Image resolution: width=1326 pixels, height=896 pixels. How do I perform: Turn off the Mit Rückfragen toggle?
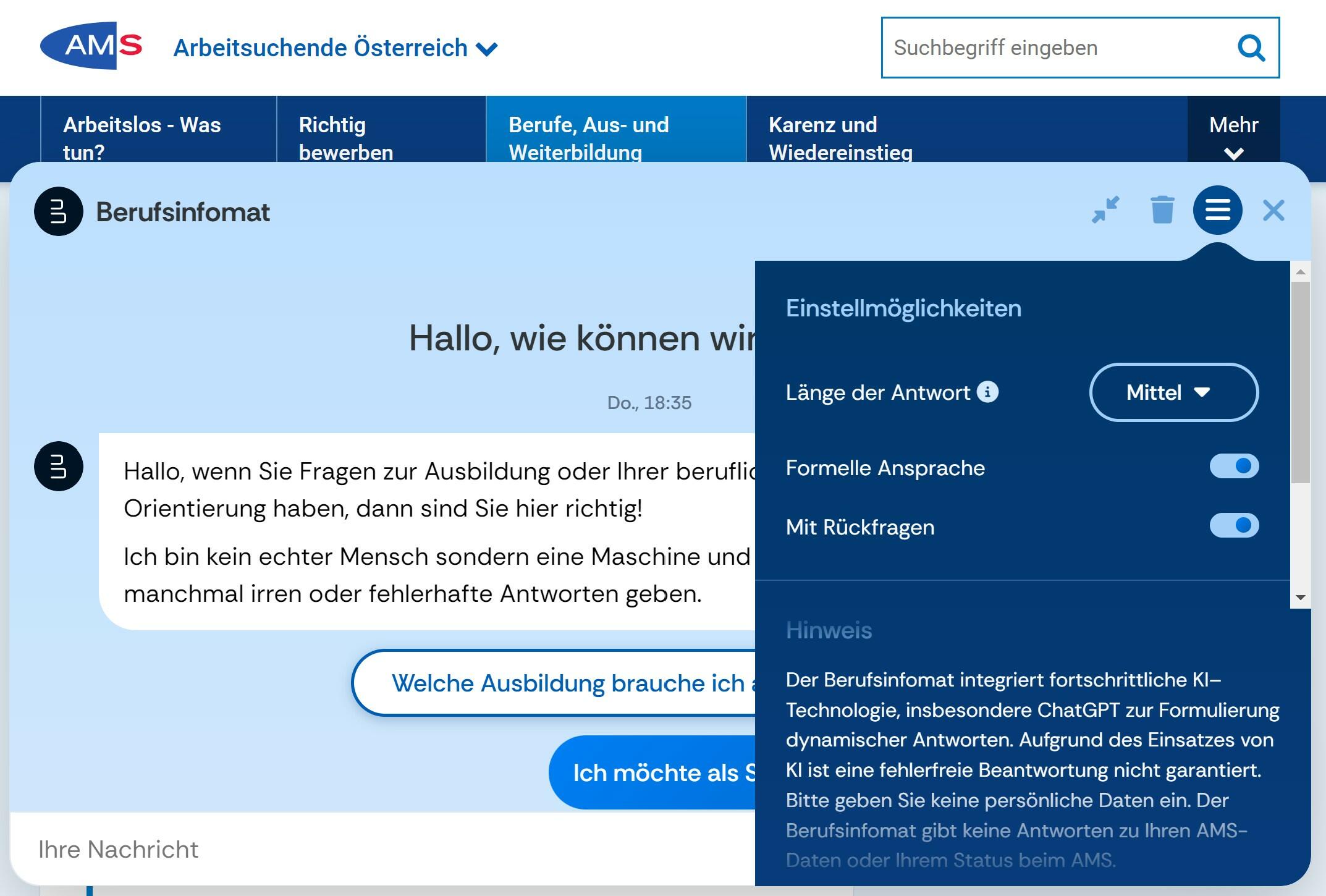[1234, 526]
